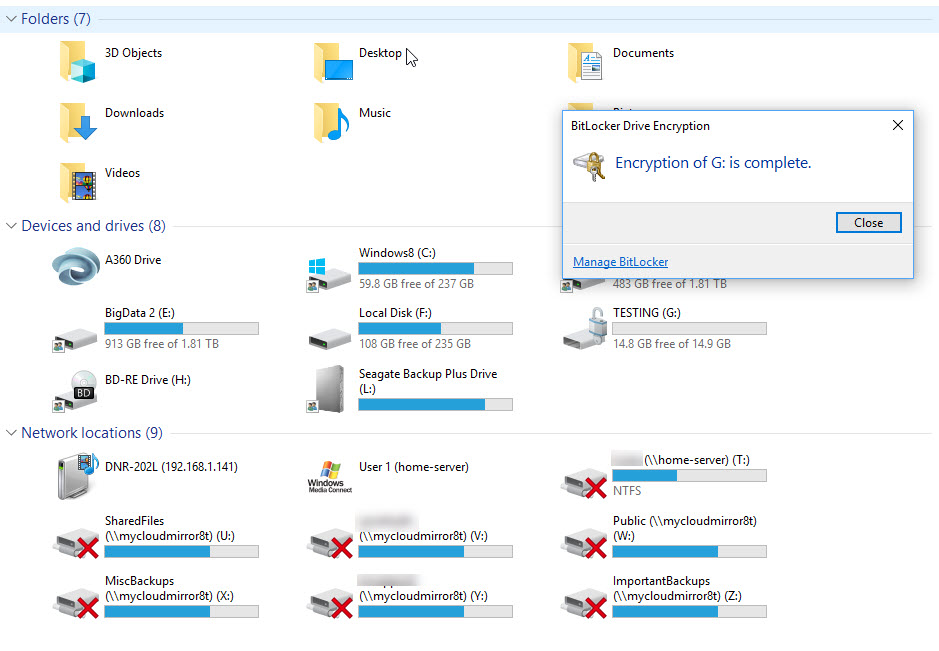Click the 'BigData 2 (E:)' drive label

[x=140, y=313]
